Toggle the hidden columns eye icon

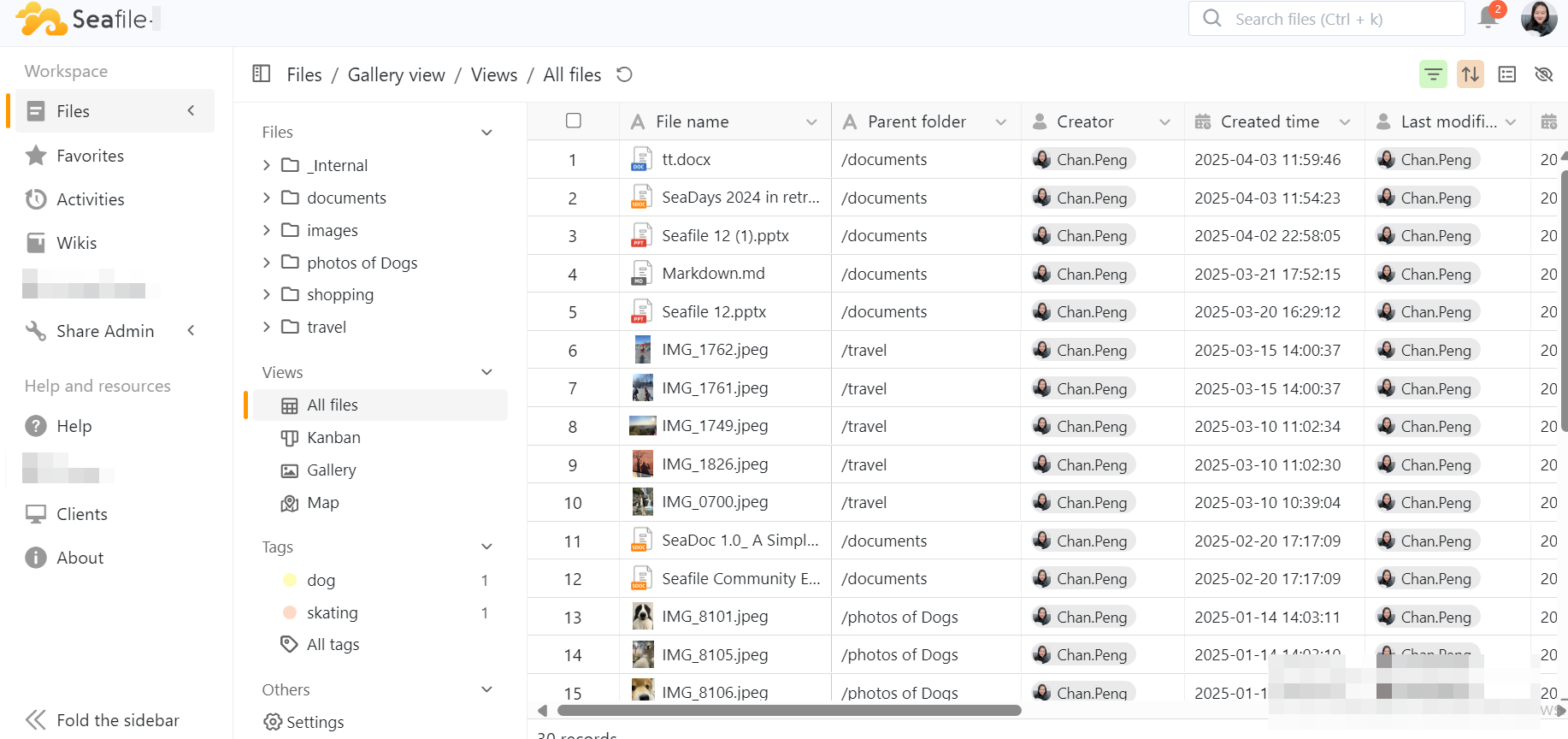1543,74
